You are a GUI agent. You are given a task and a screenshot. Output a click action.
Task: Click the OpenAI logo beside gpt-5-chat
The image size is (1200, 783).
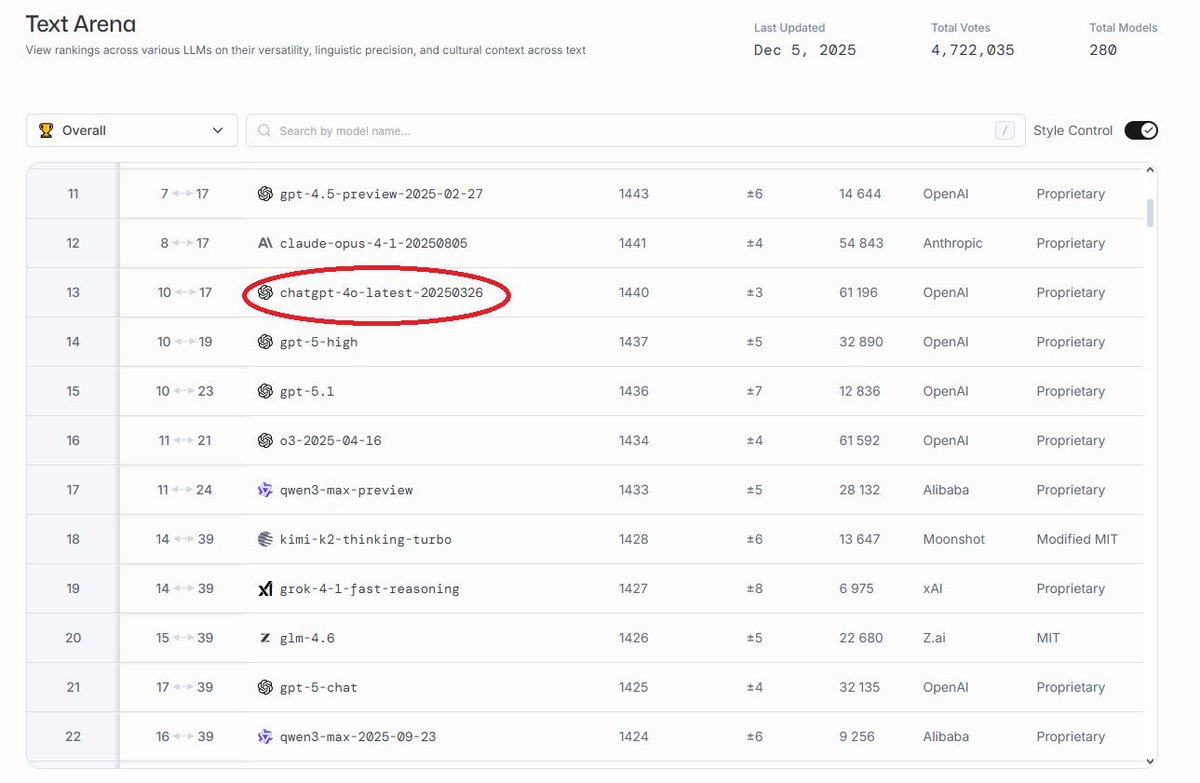(265, 687)
